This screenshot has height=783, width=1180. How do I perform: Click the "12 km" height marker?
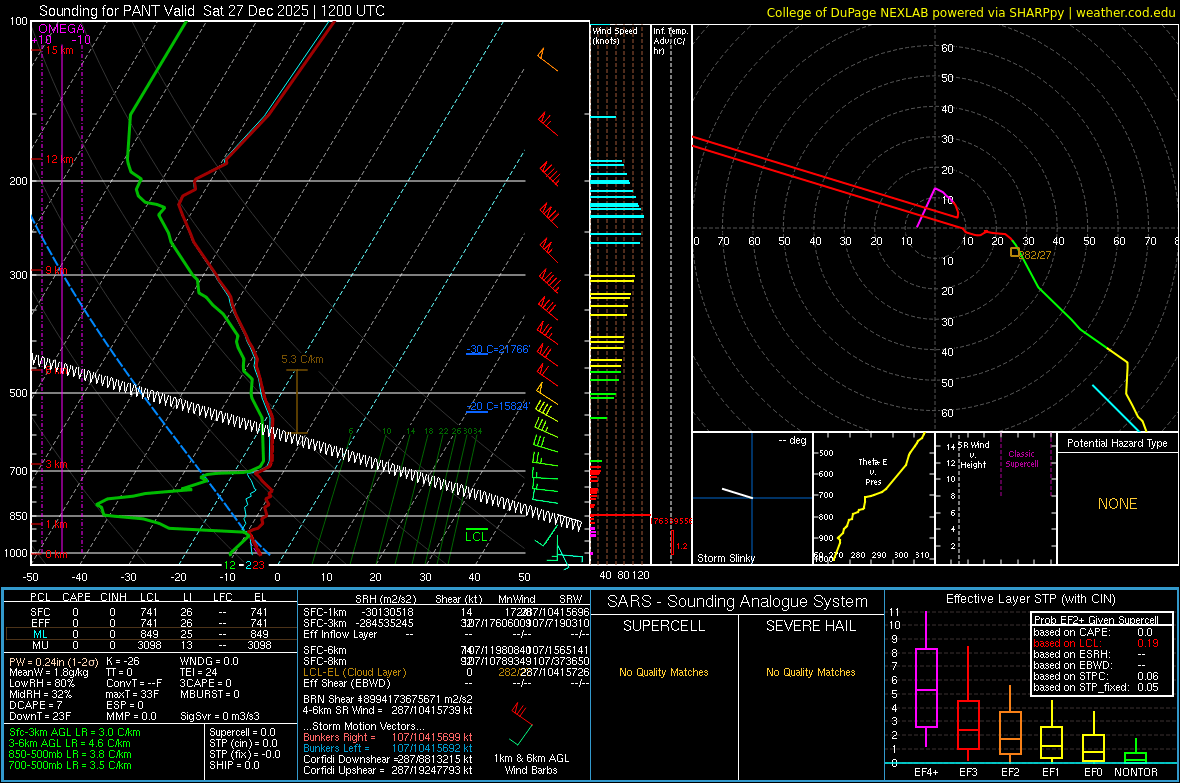59,160
